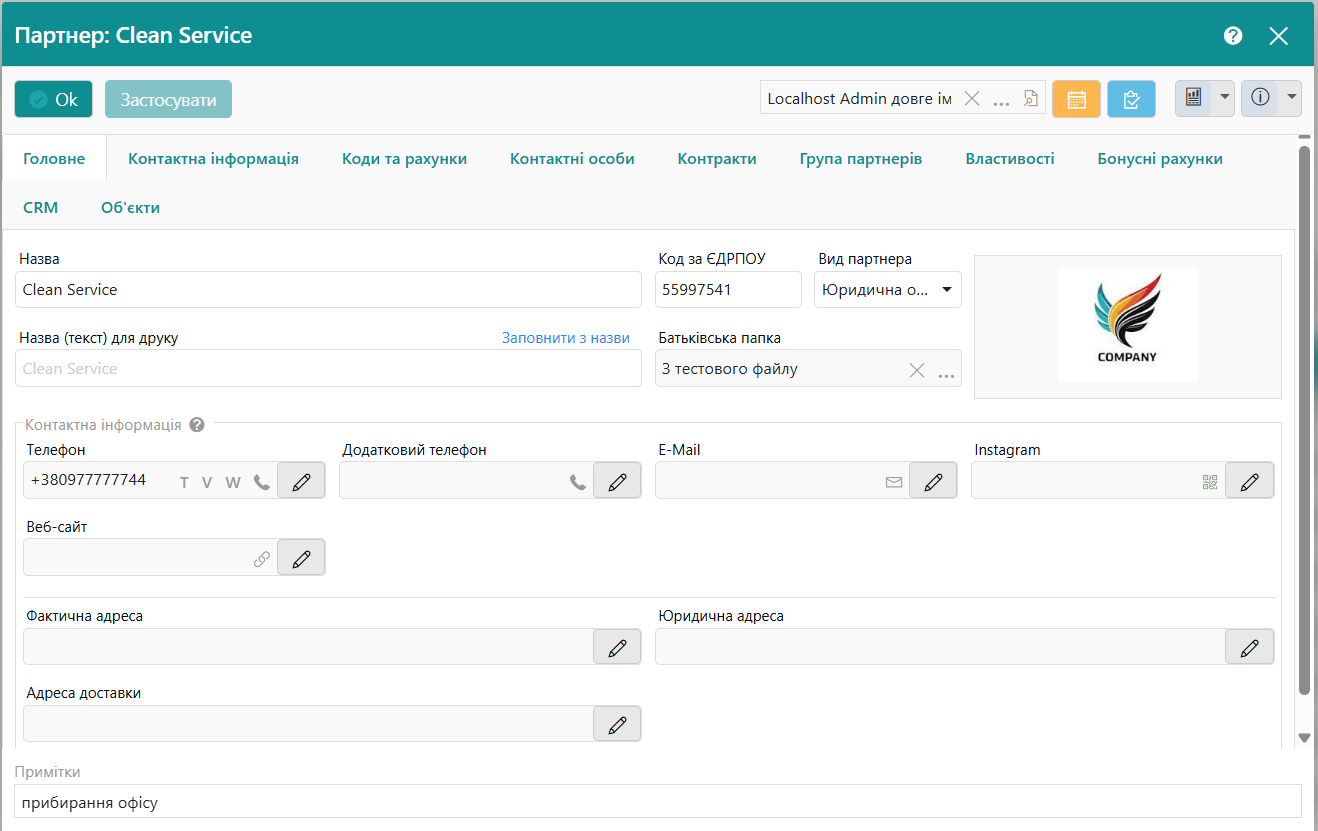Edit Телефон with pencil button
The height and width of the screenshot is (831, 1318).
click(301, 481)
